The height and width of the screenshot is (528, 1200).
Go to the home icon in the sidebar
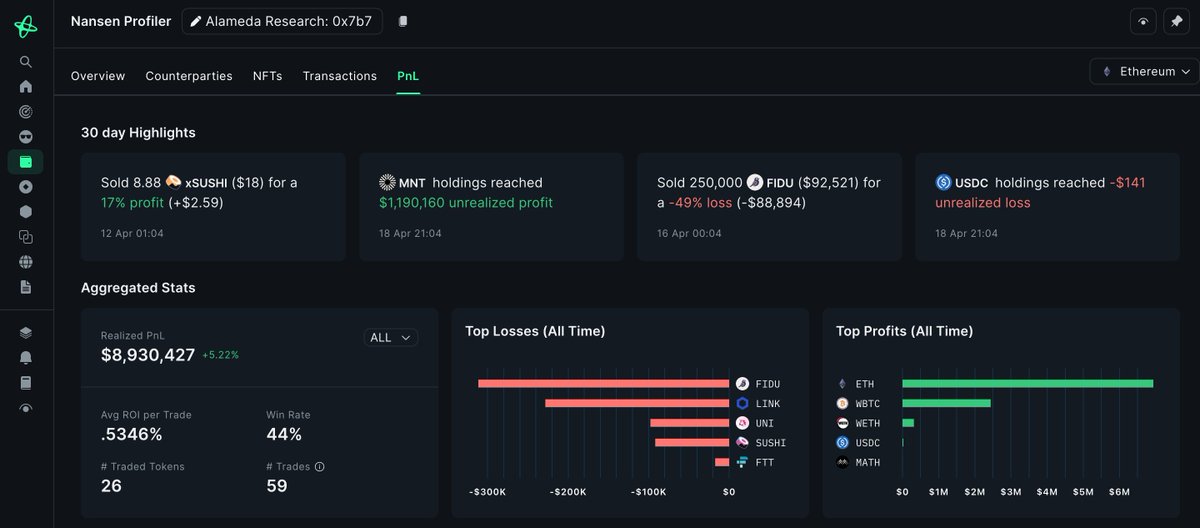coord(26,86)
